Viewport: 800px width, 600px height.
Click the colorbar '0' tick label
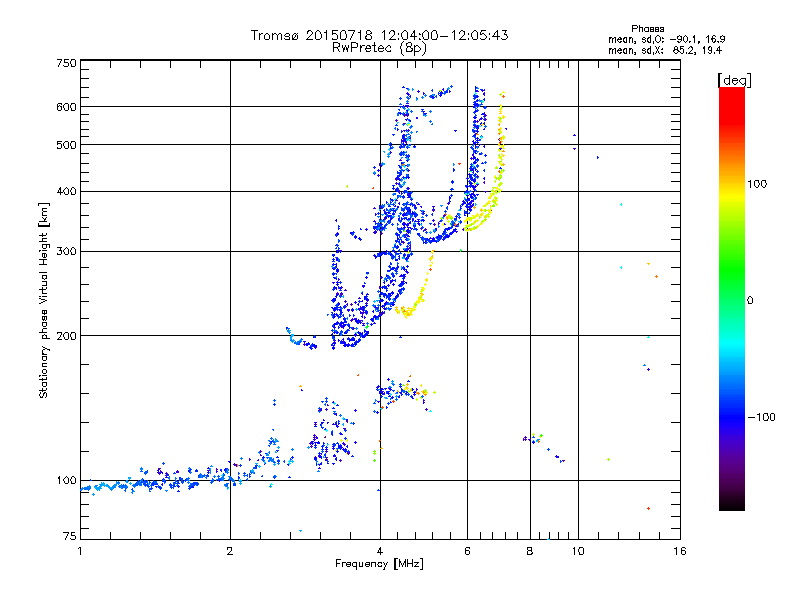750,300
